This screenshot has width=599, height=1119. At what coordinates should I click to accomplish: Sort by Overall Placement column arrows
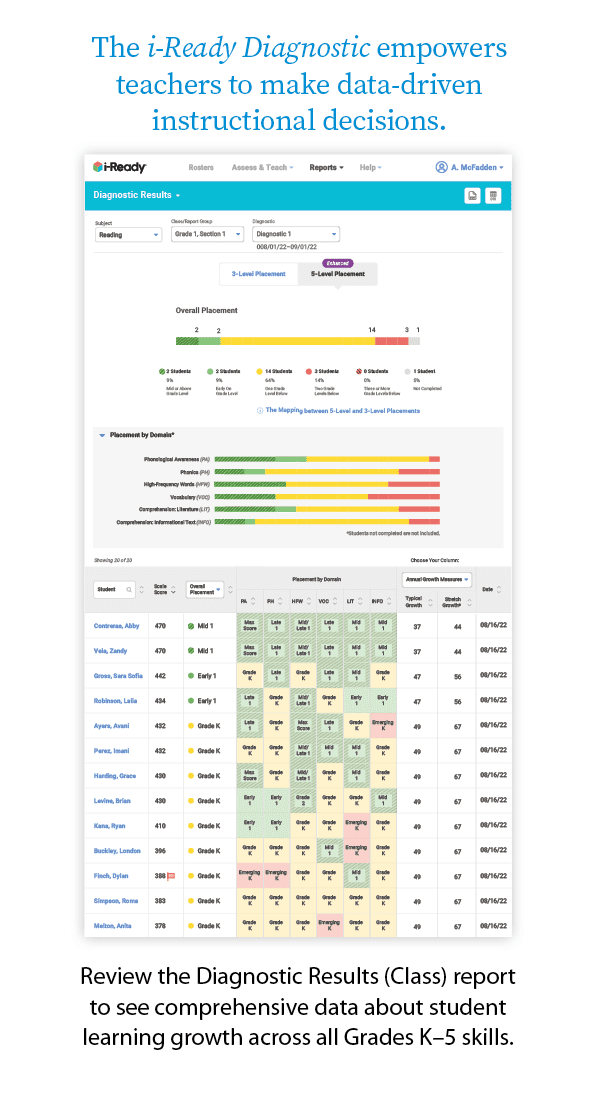coord(231,589)
